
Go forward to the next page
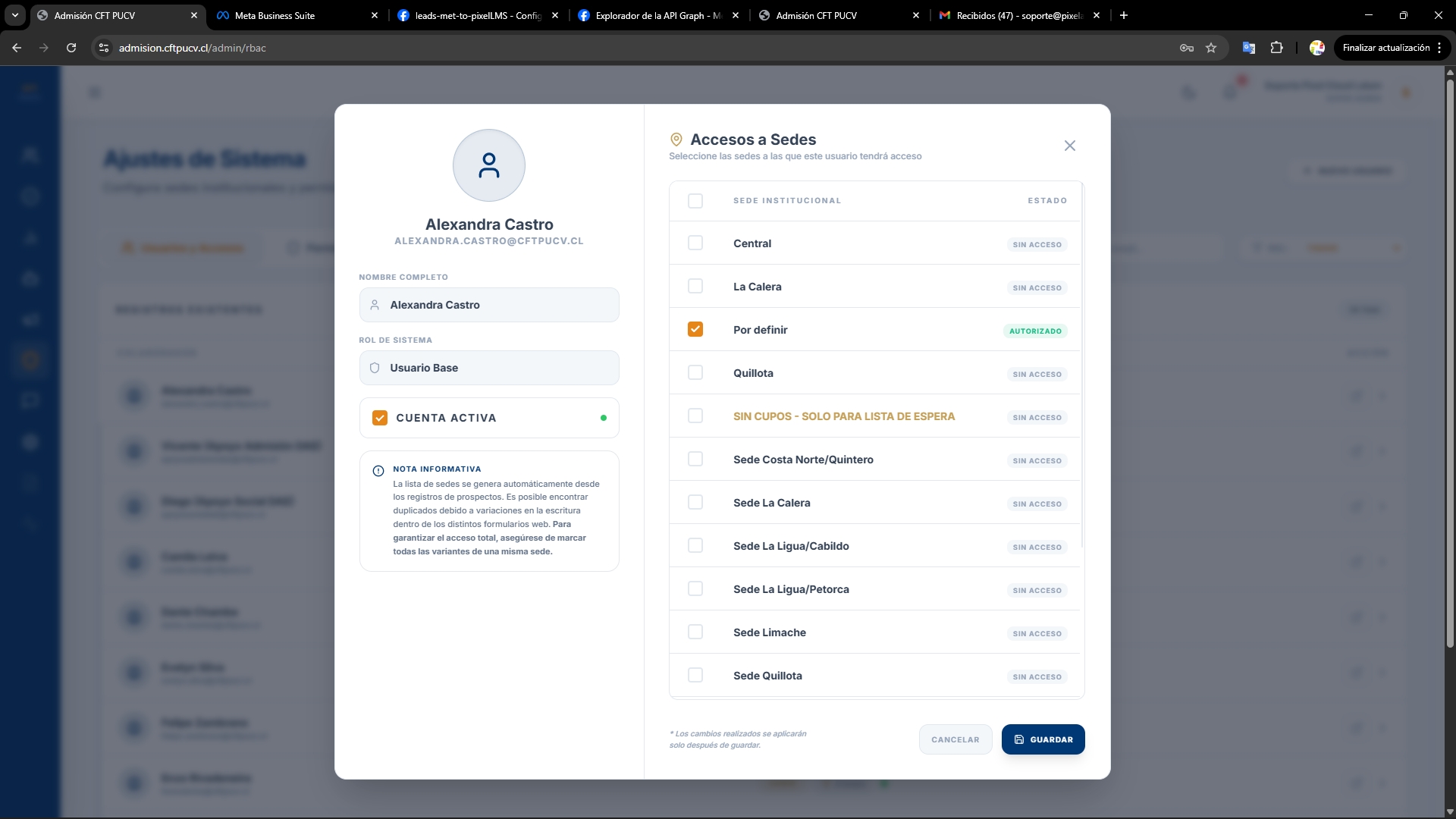pyautogui.click(x=44, y=48)
